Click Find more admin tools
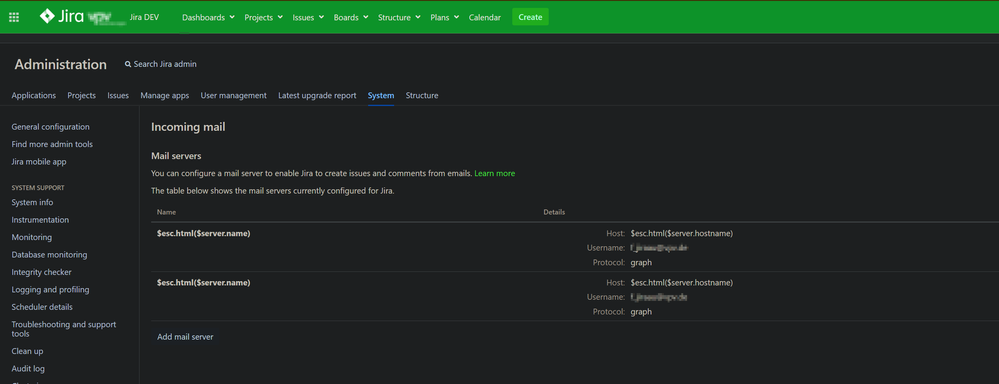This screenshot has height=384, width=999. click(52, 145)
